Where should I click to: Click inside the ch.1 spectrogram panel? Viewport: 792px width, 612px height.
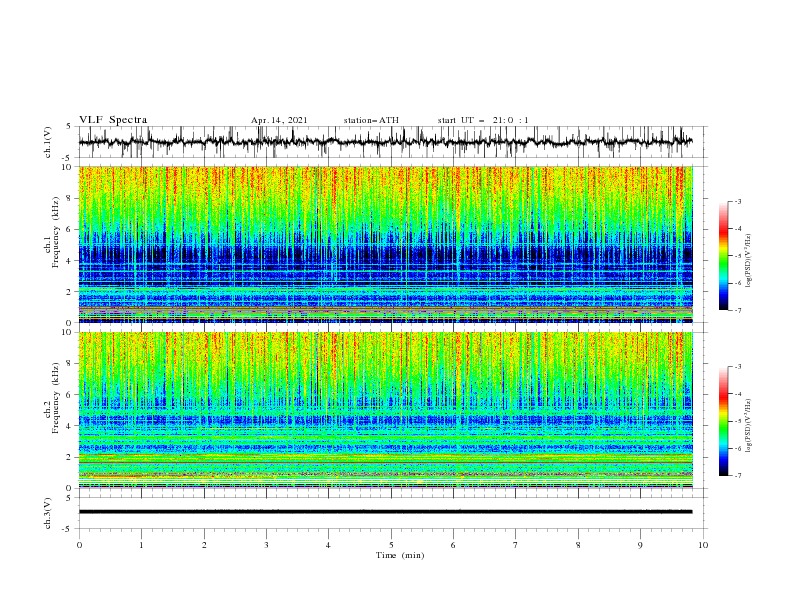coord(385,244)
